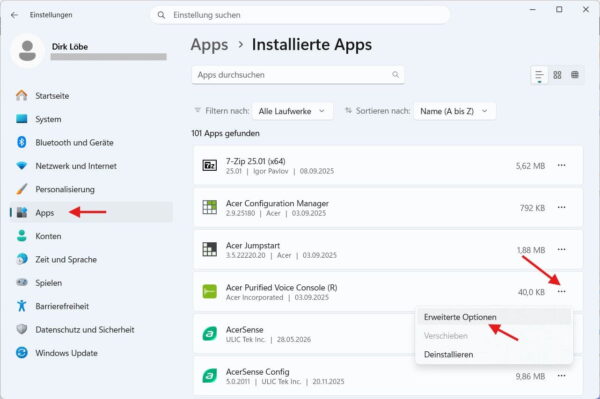This screenshot has height=399, width=600.
Task: Open the Dirk Löbe profile avatar
Action: 28,51
